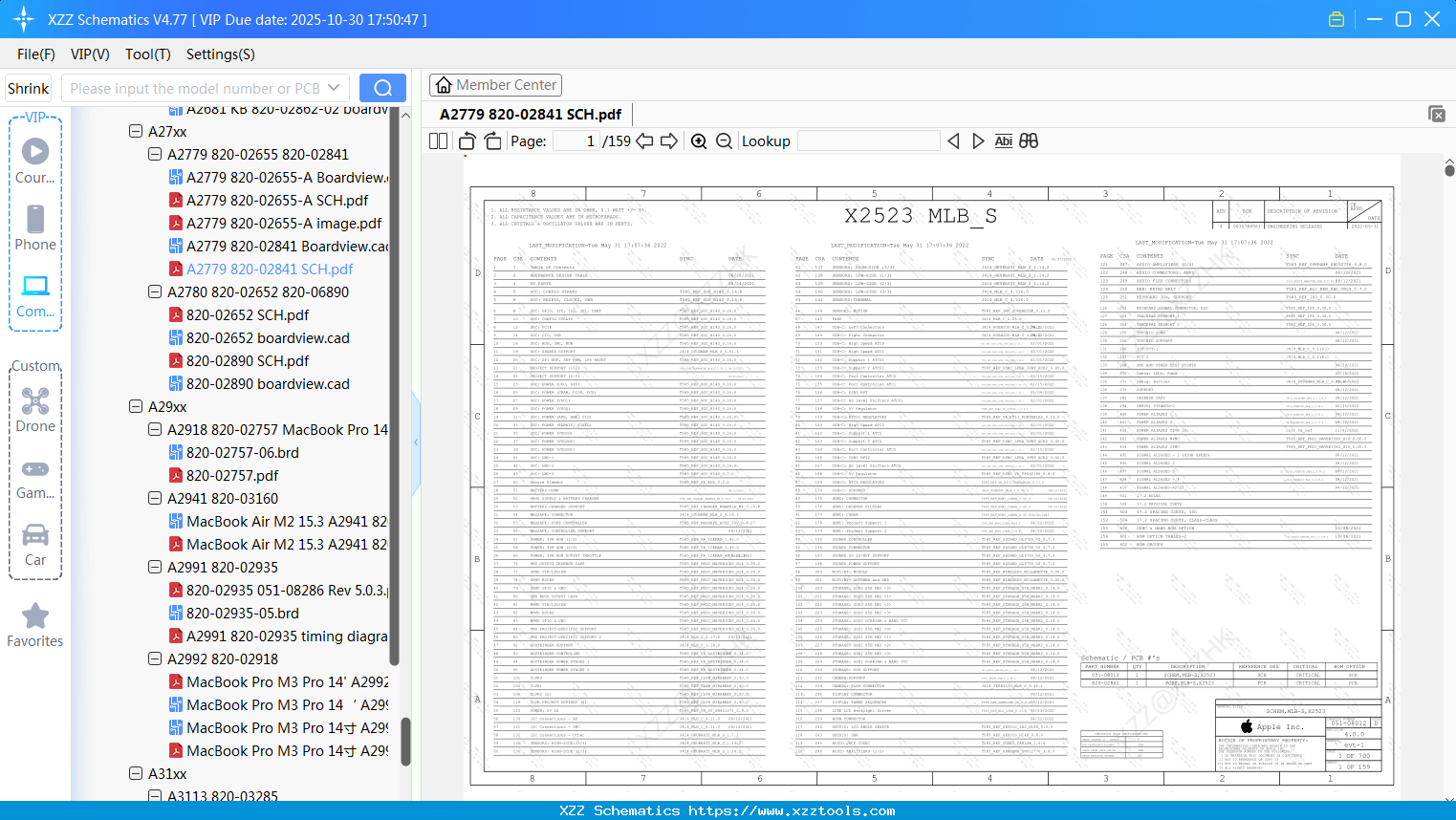The width and height of the screenshot is (1456, 820).
Task: Rotate the PDF page counterclockwise
Action: [467, 140]
